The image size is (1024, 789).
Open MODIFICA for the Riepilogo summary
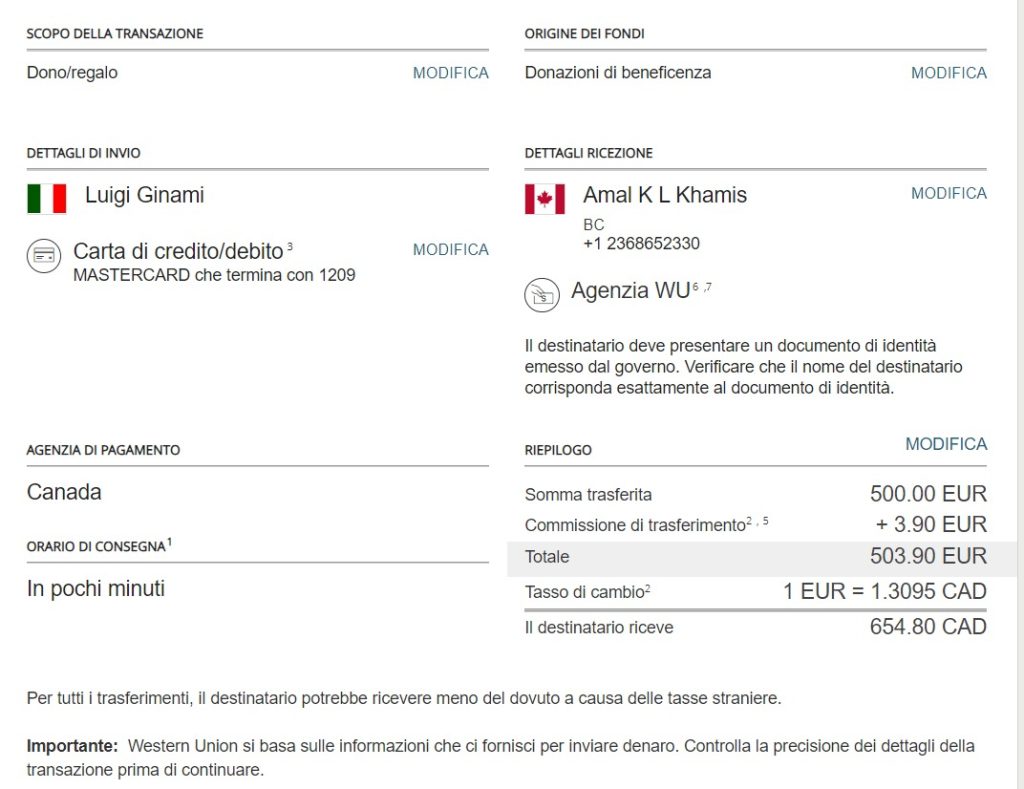pyautogui.click(x=946, y=444)
